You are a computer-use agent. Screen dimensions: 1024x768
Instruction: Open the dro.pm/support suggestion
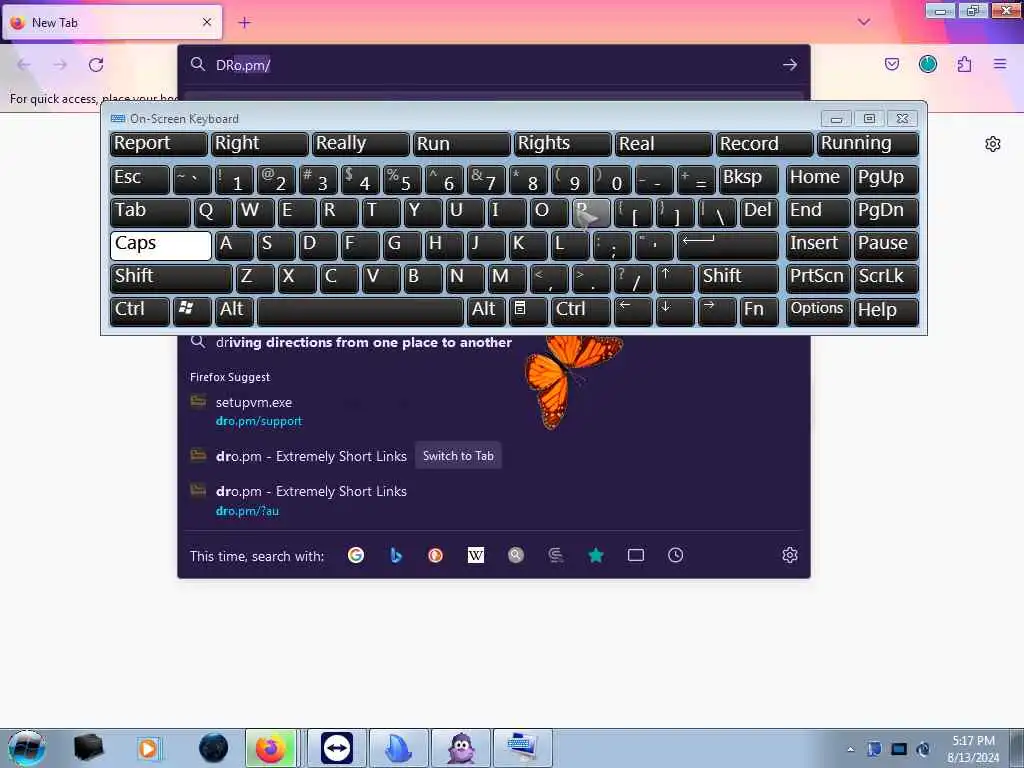click(494, 411)
